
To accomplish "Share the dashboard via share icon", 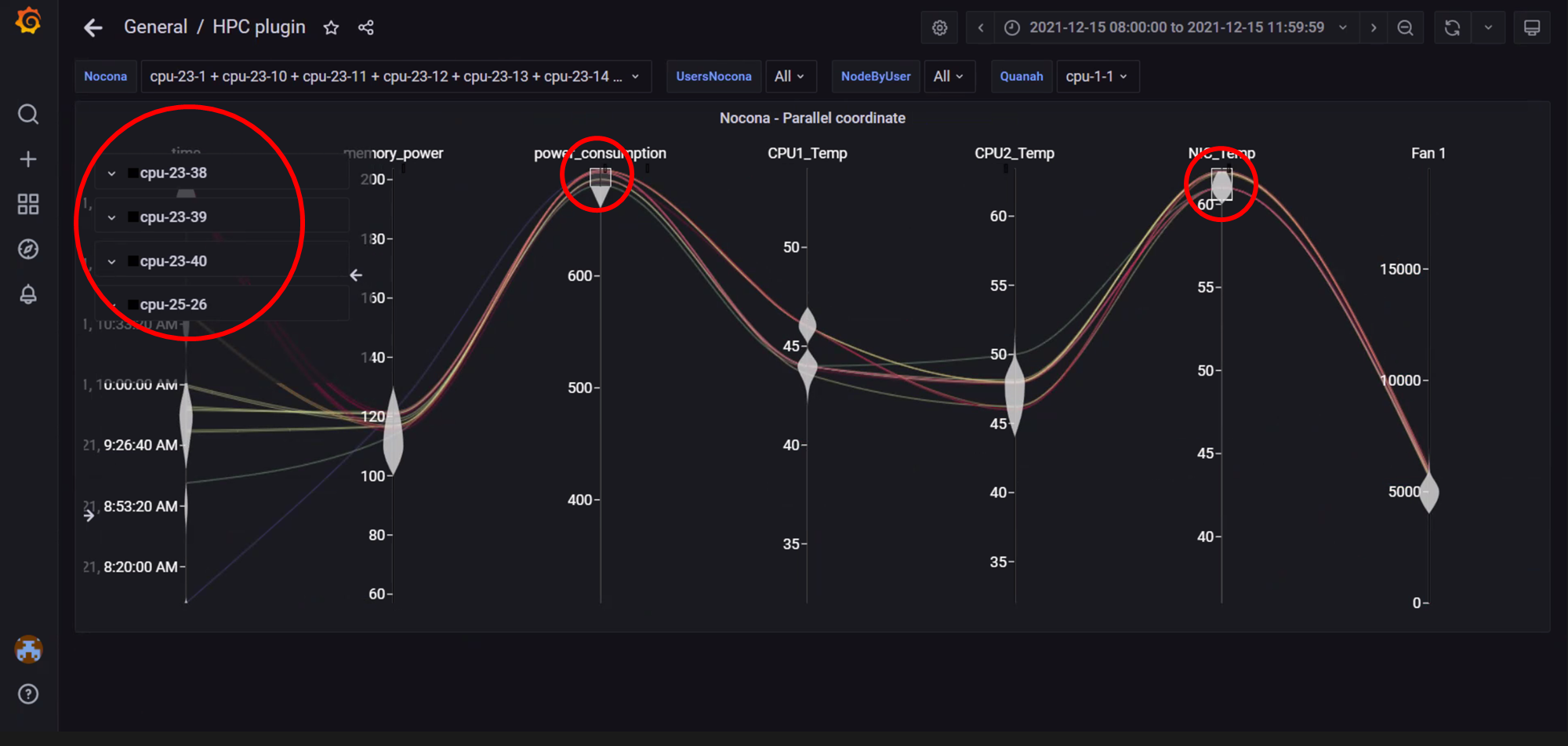I will click(x=365, y=28).
